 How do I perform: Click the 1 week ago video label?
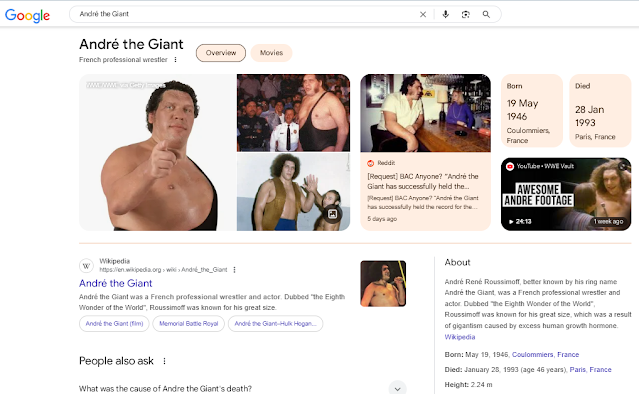click(608, 221)
